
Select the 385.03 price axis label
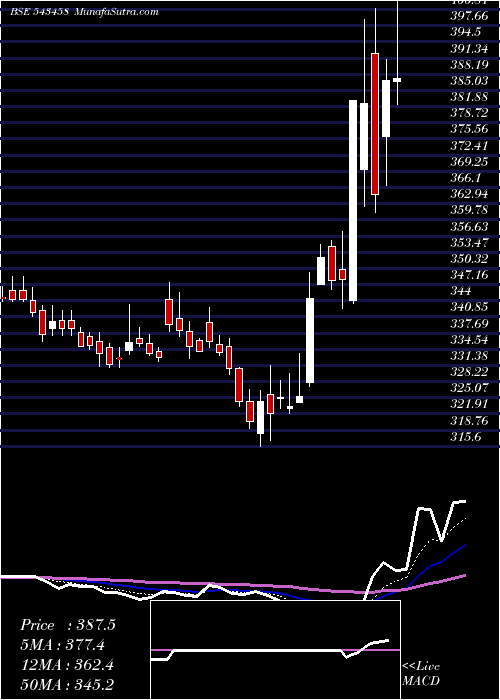(x=471, y=81)
